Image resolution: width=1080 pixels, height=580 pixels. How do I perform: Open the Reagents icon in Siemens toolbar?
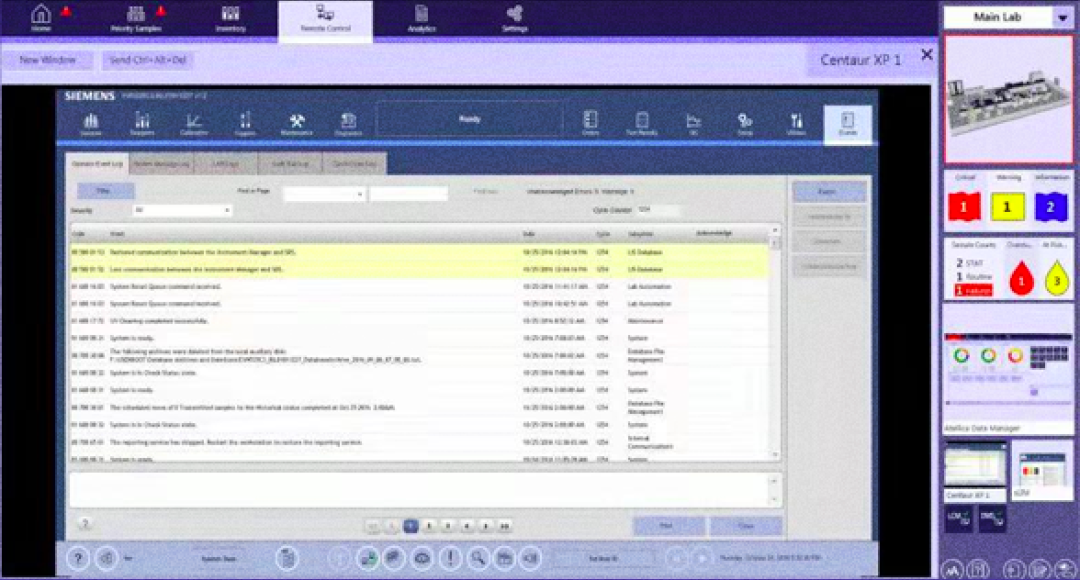pyautogui.click(x=142, y=123)
